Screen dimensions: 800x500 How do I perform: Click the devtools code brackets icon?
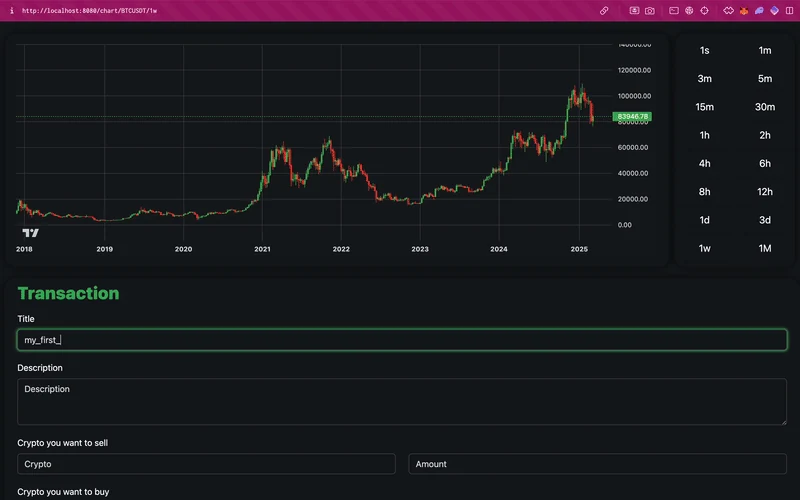click(x=729, y=11)
